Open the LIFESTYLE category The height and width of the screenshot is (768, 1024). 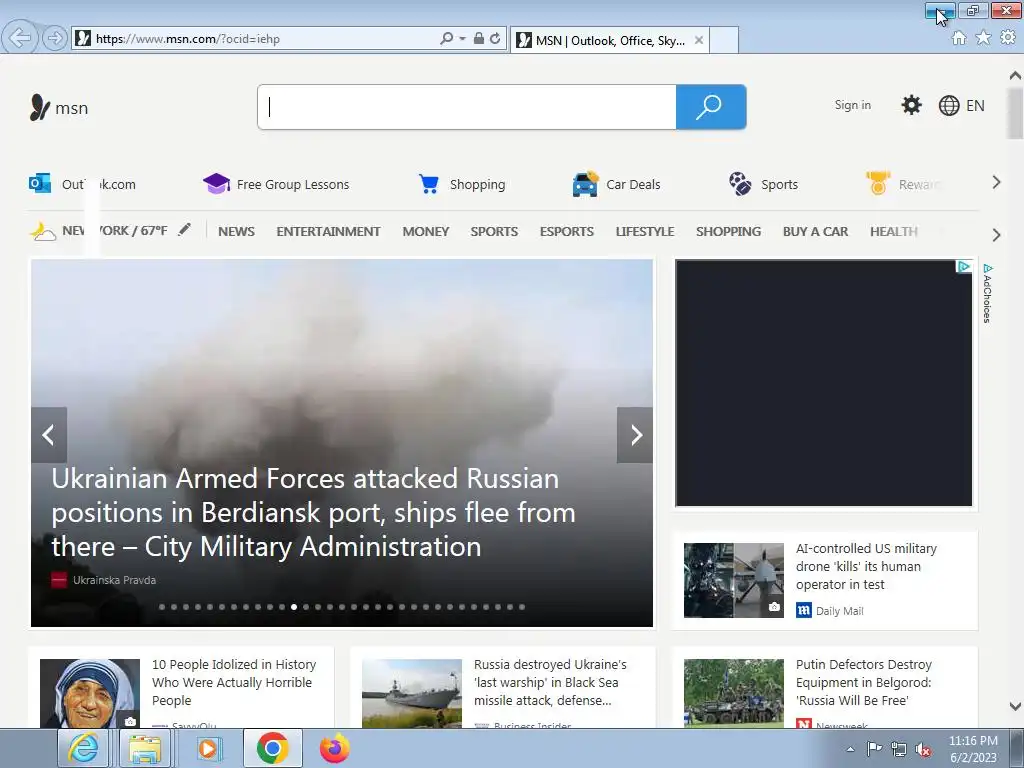645,231
